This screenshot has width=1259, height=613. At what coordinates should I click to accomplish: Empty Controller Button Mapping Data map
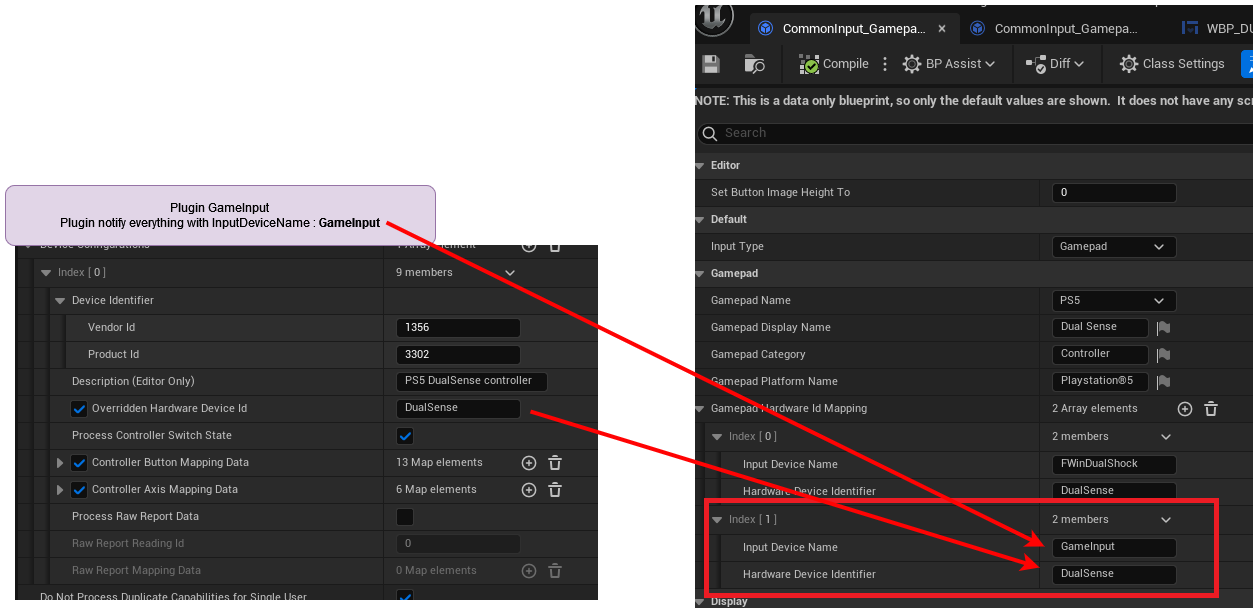click(x=555, y=463)
